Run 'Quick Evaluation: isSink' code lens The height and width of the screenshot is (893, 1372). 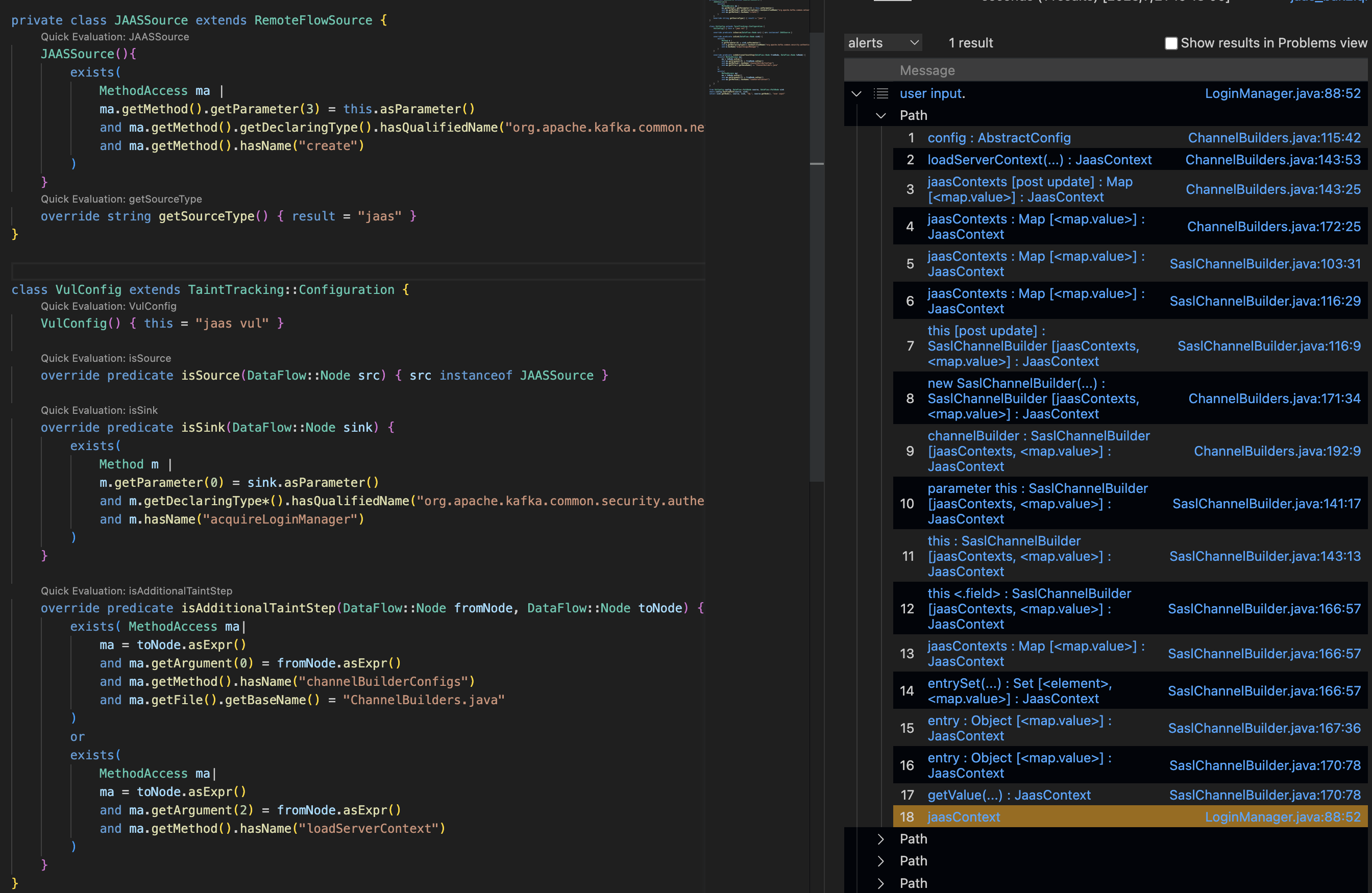point(99,410)
